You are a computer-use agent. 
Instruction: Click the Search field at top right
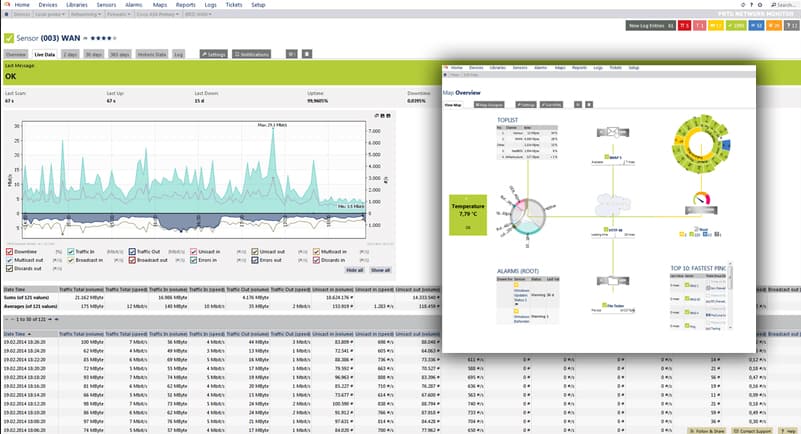784,5
